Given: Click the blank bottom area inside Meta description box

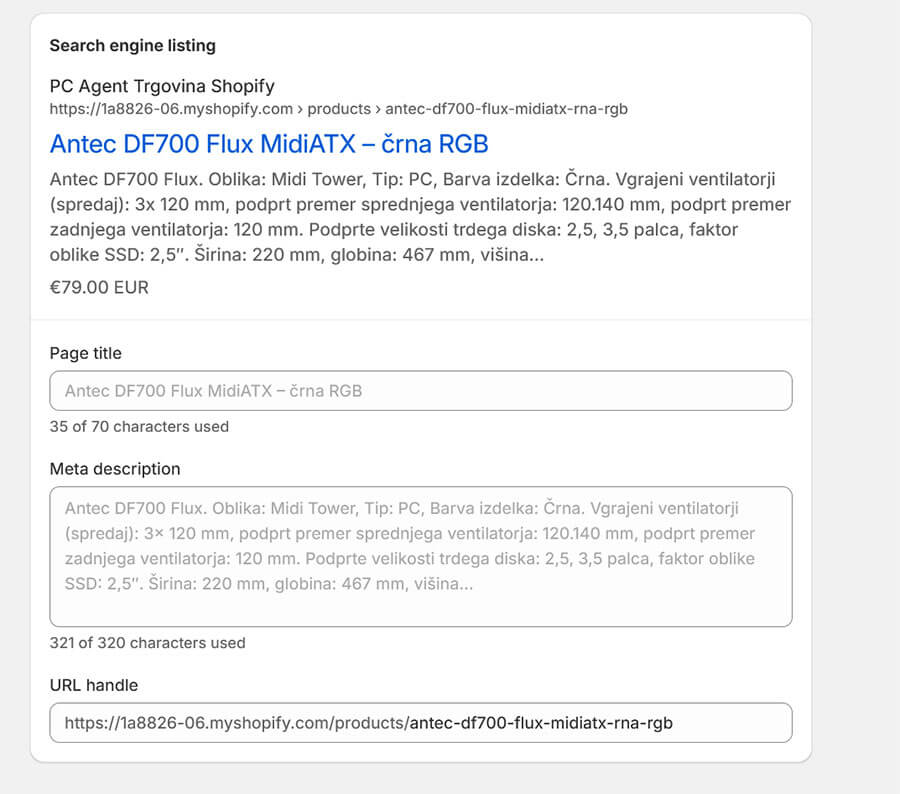Looking at the screenshot, I should [x=420, y=610].
